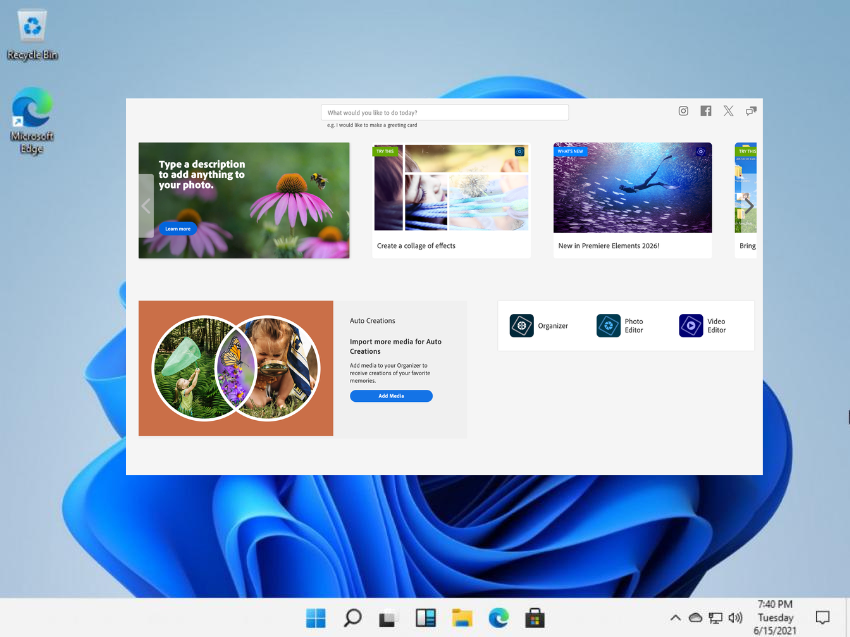Open the Organizer app icon
The image size is (850, 637).
522,326
